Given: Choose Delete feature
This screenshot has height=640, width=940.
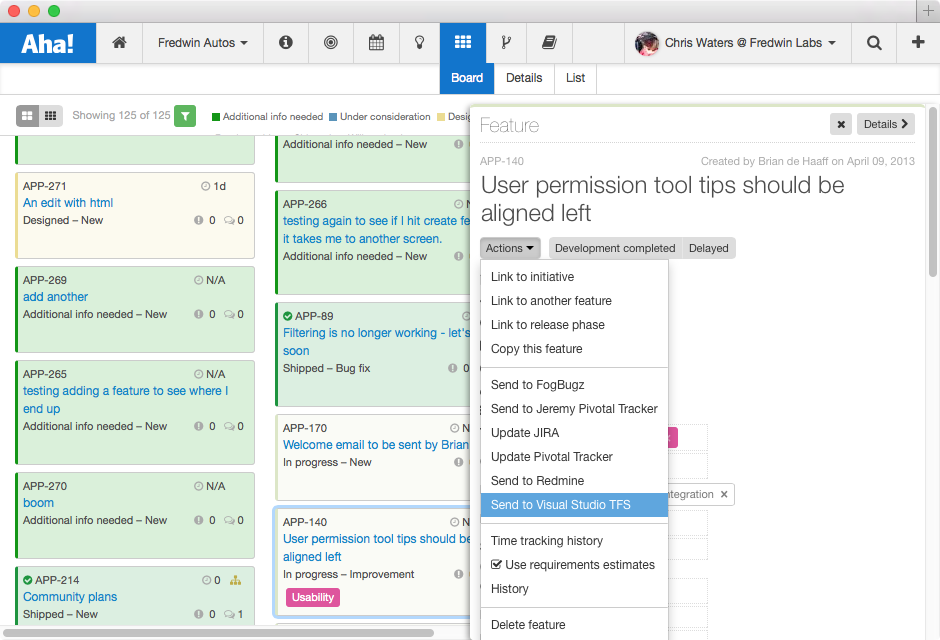Looking at the screenshot, I should (574, 624).
